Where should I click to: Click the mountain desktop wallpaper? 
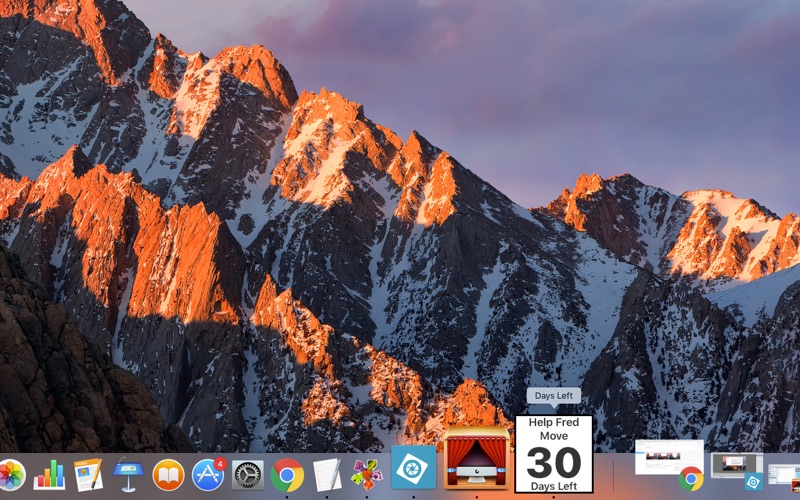[400, 200]
